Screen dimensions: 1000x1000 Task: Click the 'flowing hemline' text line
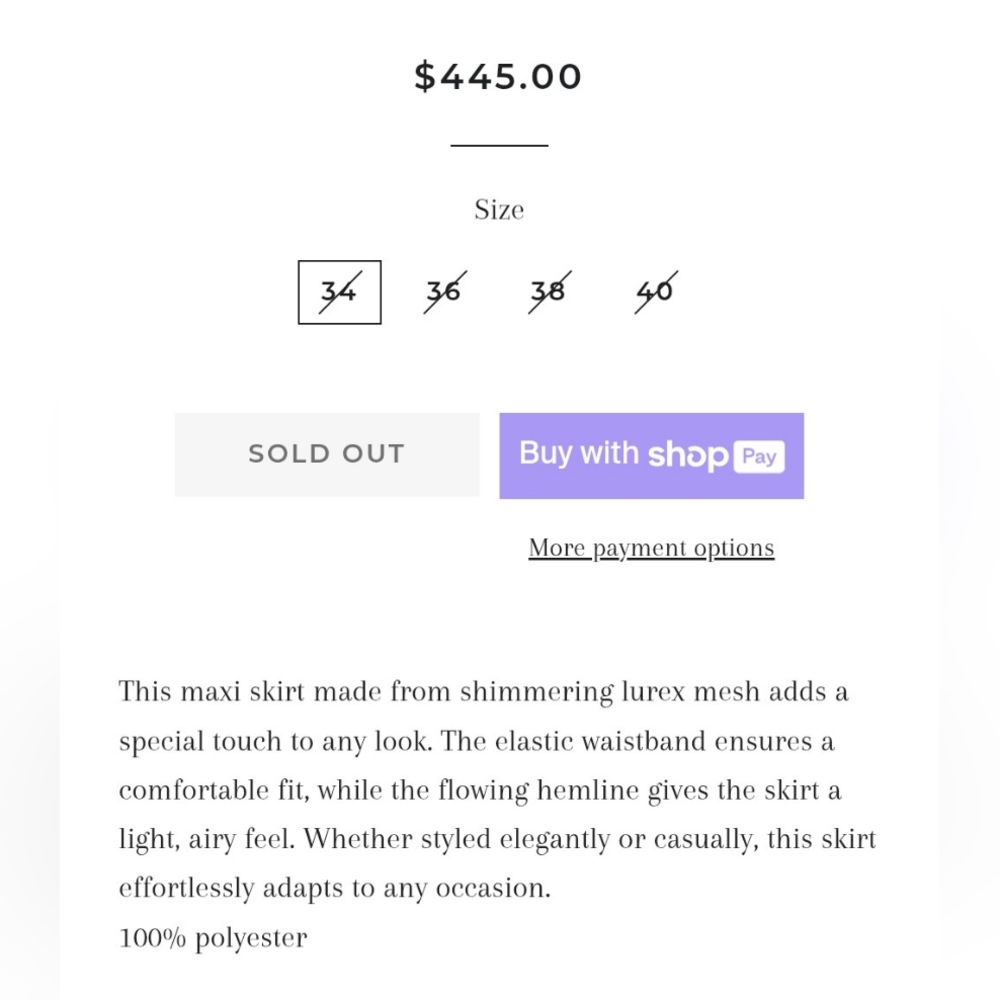(x=480, y=791)
